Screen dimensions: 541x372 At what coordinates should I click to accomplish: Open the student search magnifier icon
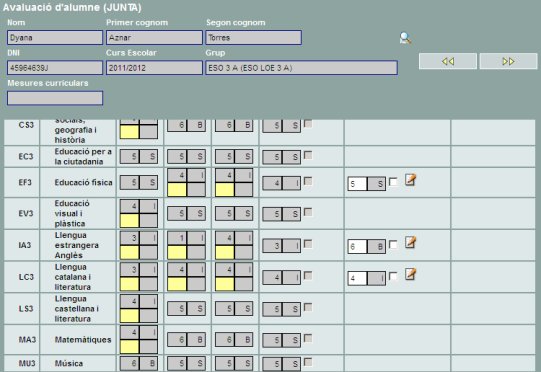pyautogui.click(x=405, y=38)
